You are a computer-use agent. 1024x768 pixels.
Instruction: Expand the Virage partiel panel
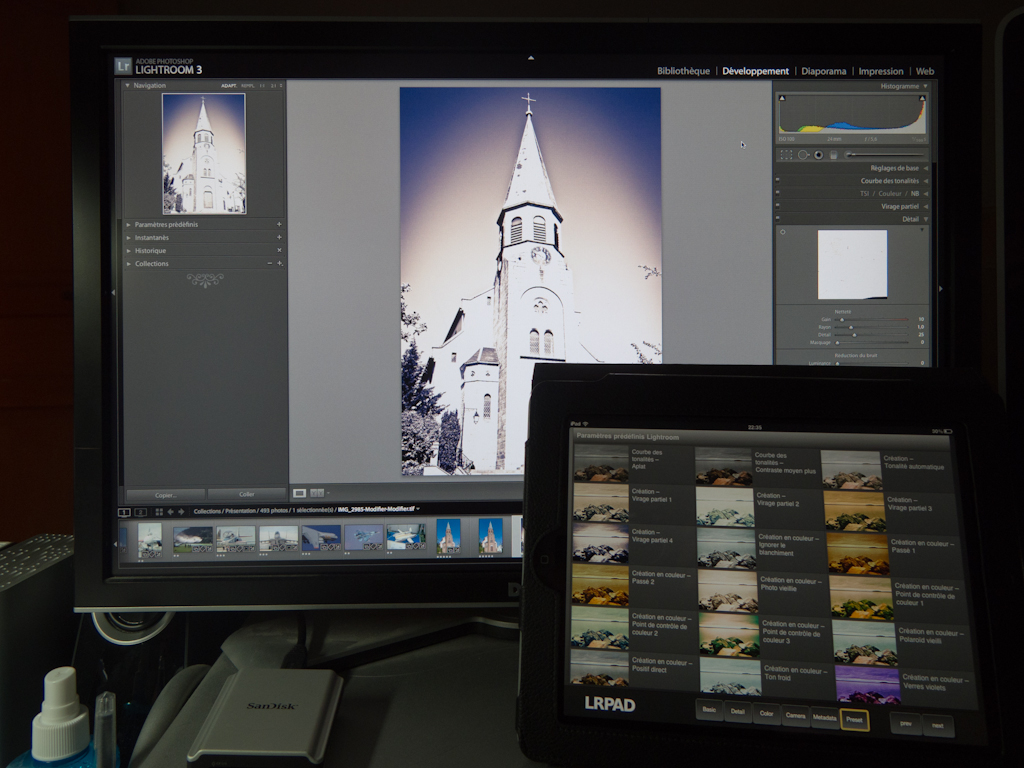pyautogui.click(x=925, y=206)
